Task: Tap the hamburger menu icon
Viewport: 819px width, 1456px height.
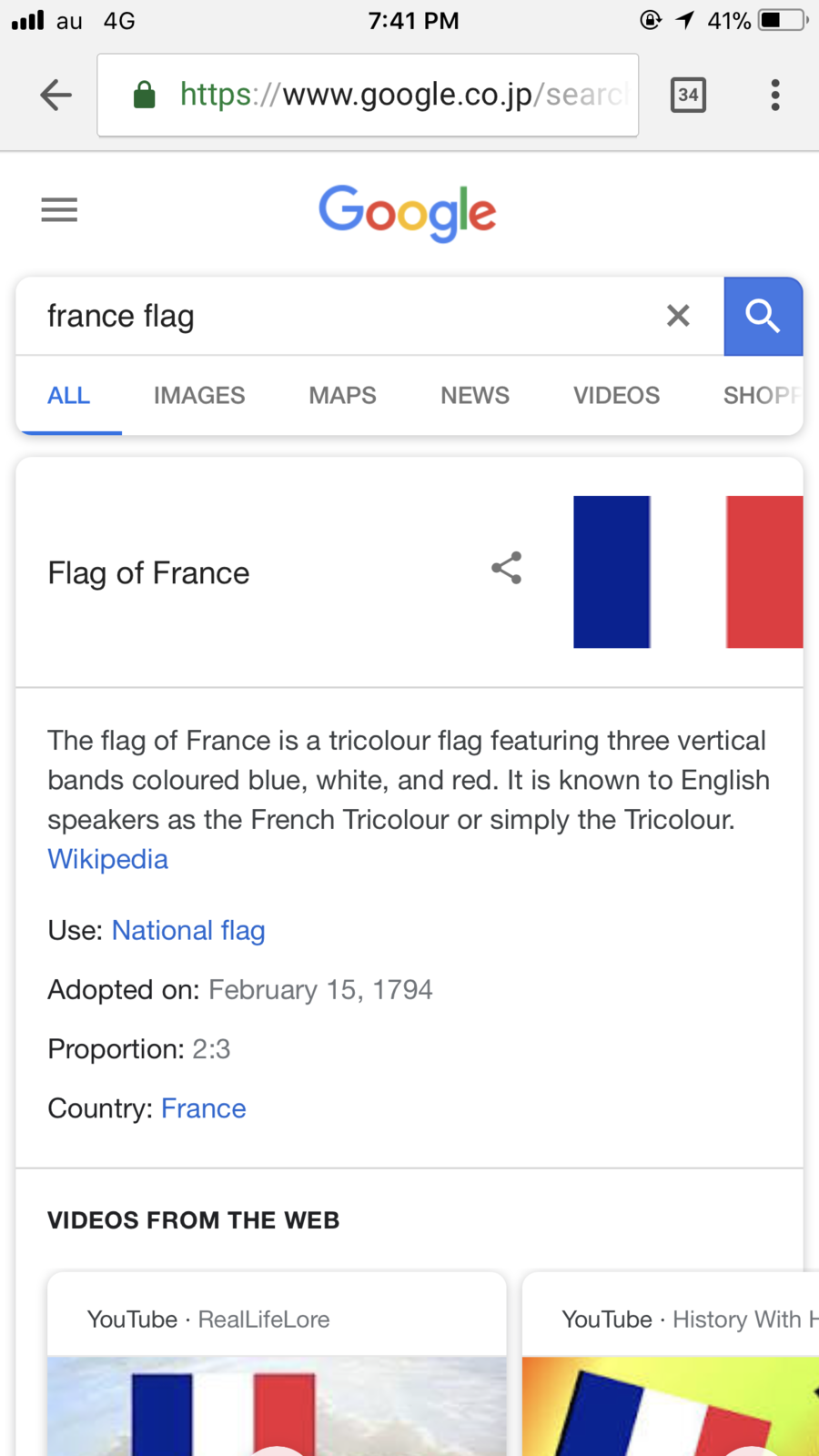Action: click(58, 209)
